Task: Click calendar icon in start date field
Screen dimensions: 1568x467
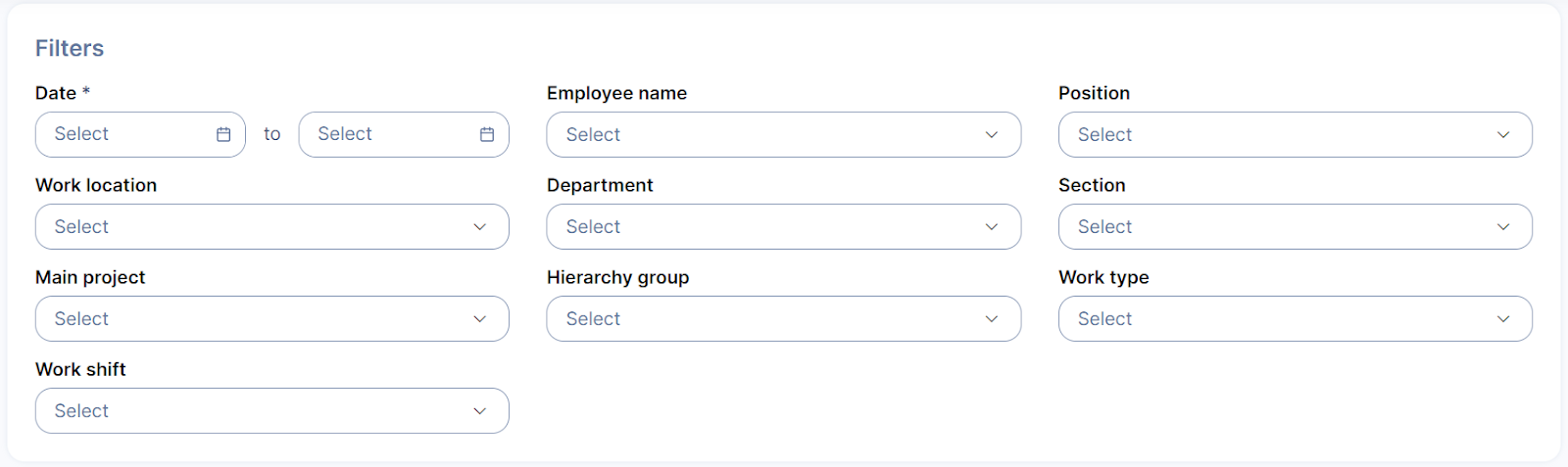Action: [223, 135]
